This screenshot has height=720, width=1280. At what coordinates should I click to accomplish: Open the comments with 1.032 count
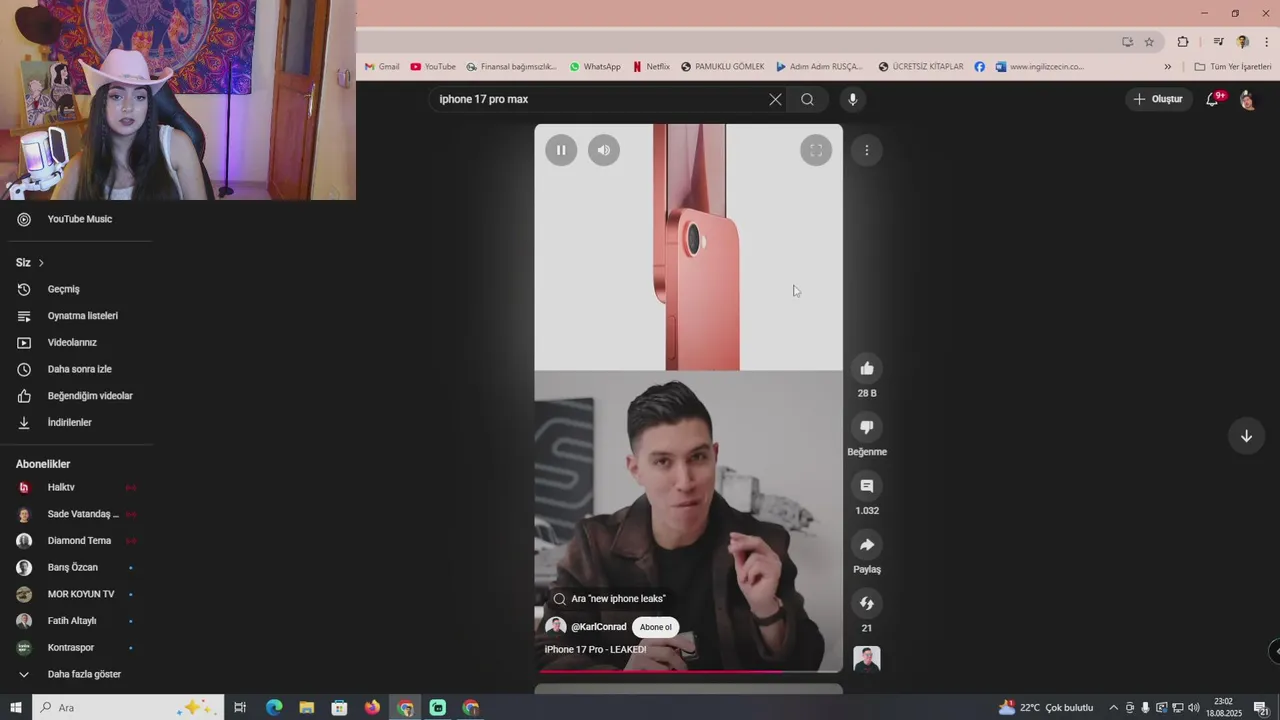point(867,486)
